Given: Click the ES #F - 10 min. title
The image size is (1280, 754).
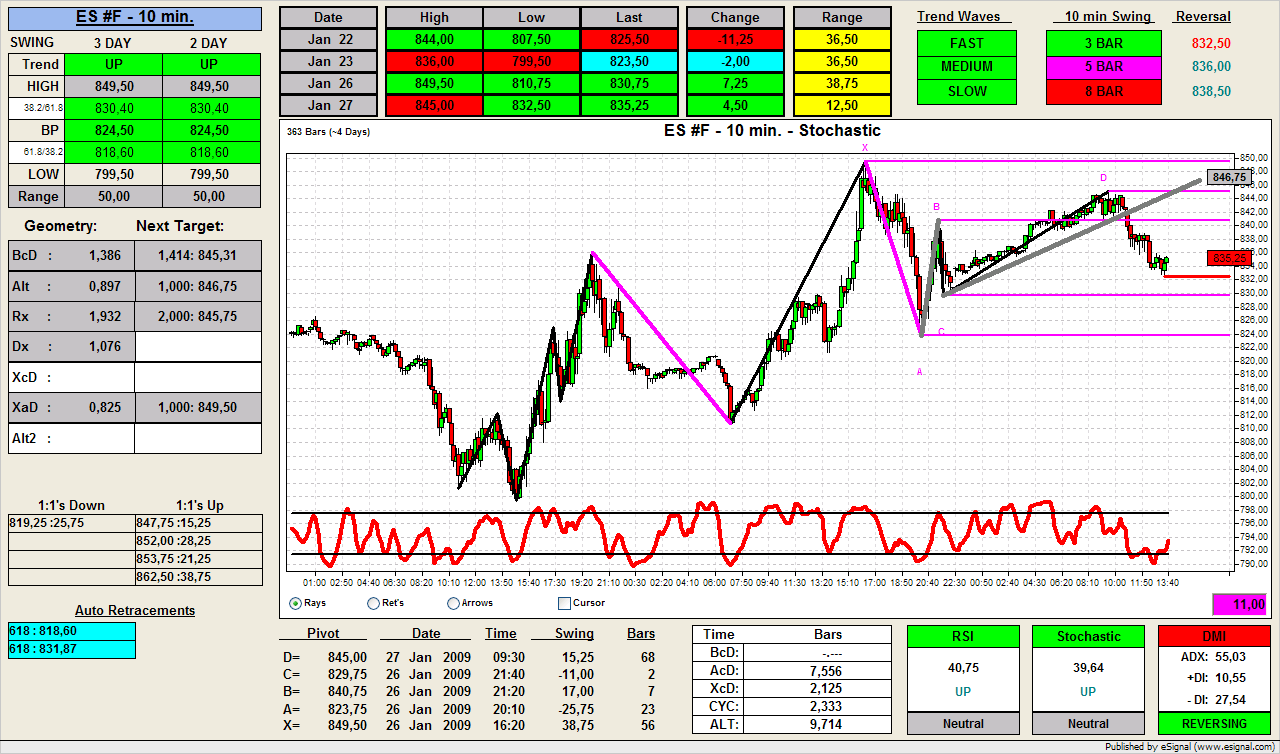Looking at the screenshot, I should [x=135, y=17].
